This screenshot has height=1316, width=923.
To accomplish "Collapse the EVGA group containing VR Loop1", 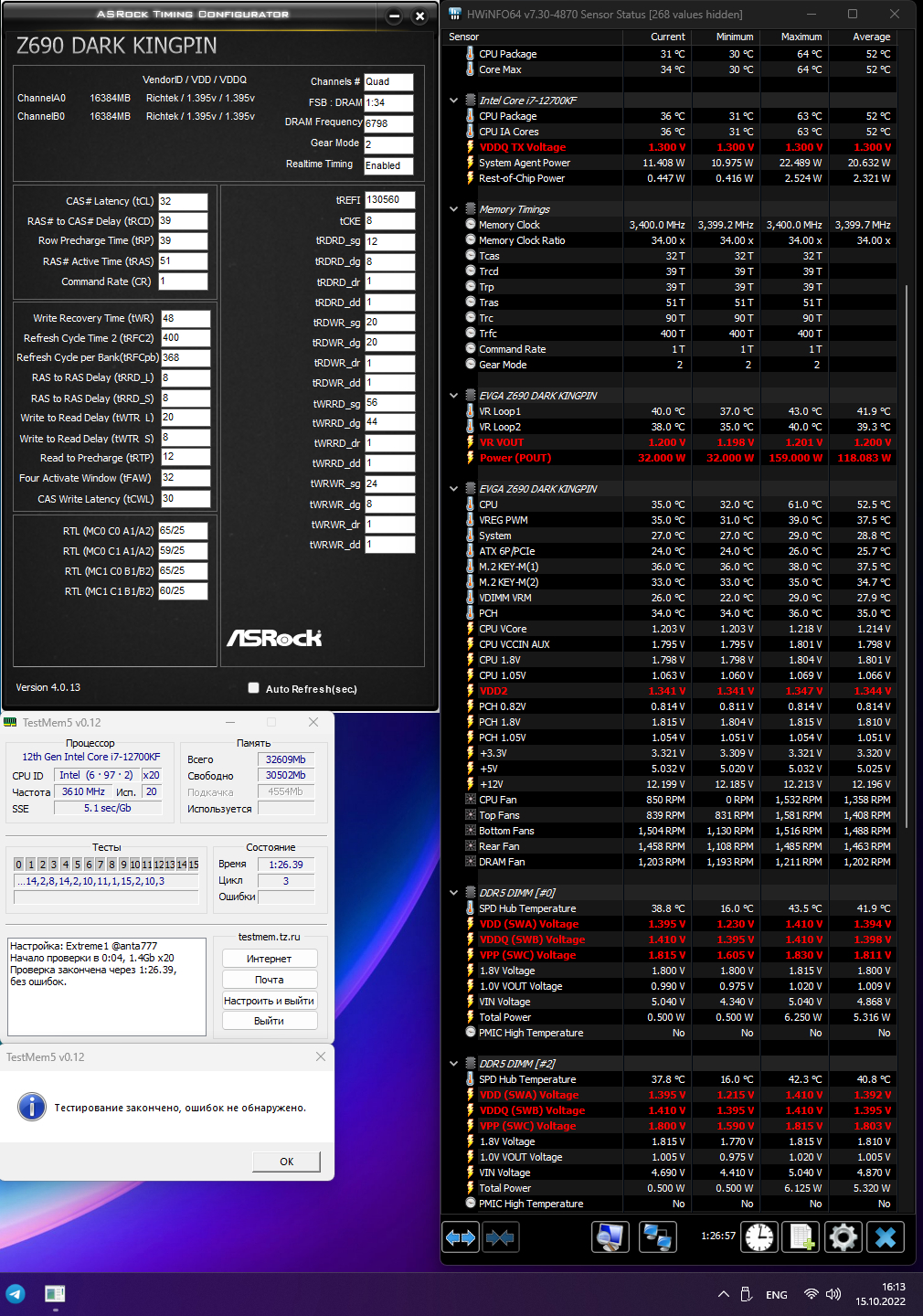I will 454,396.
